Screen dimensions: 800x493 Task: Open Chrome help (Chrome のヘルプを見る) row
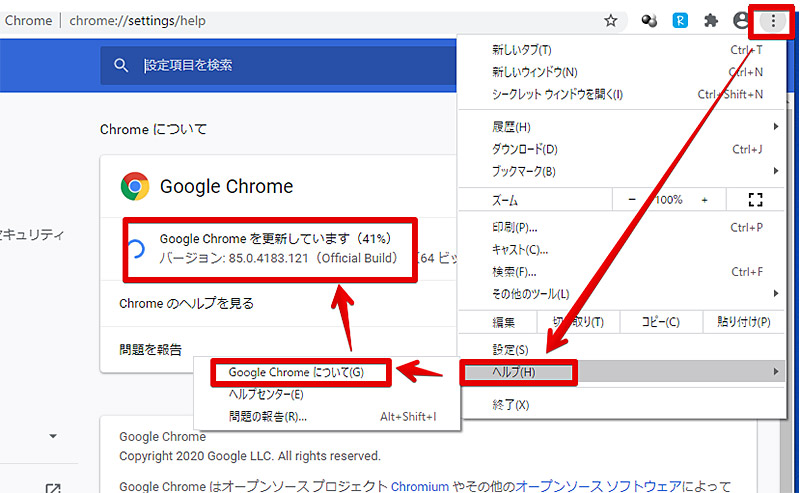pyautogui.click(x=279, y=304)
